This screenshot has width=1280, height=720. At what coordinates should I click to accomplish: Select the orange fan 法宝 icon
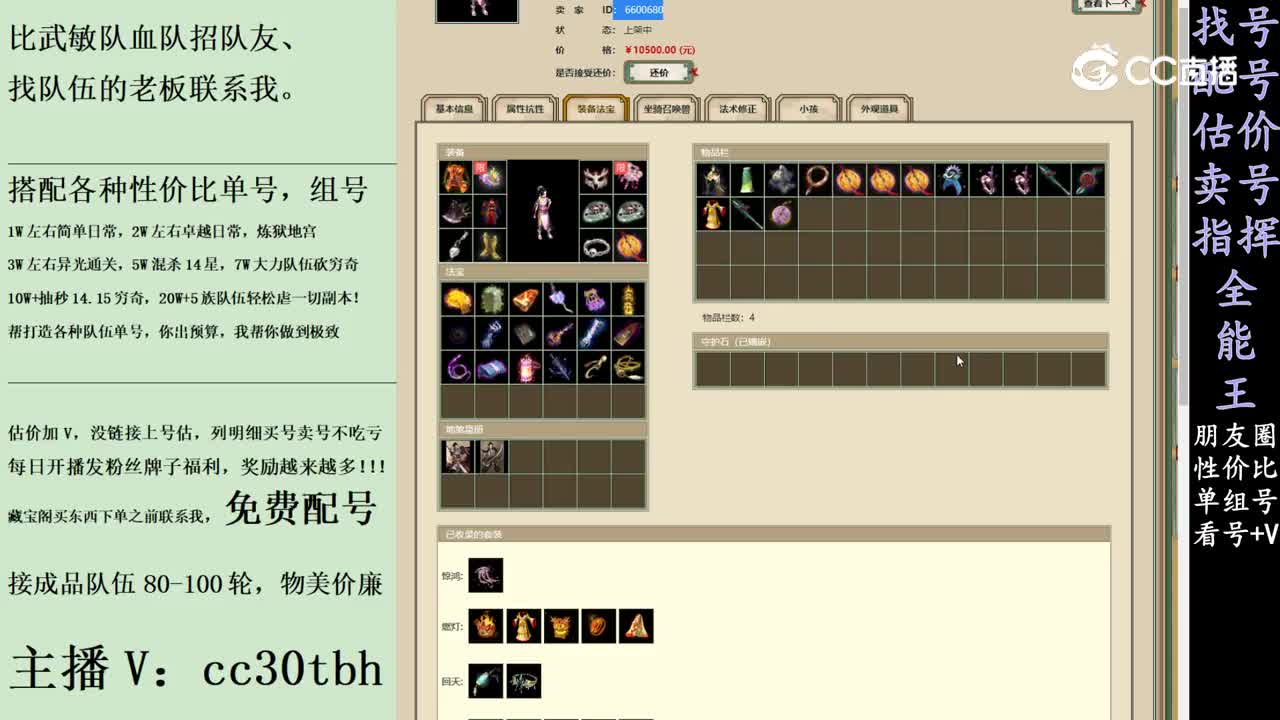[x=526, y=298]
